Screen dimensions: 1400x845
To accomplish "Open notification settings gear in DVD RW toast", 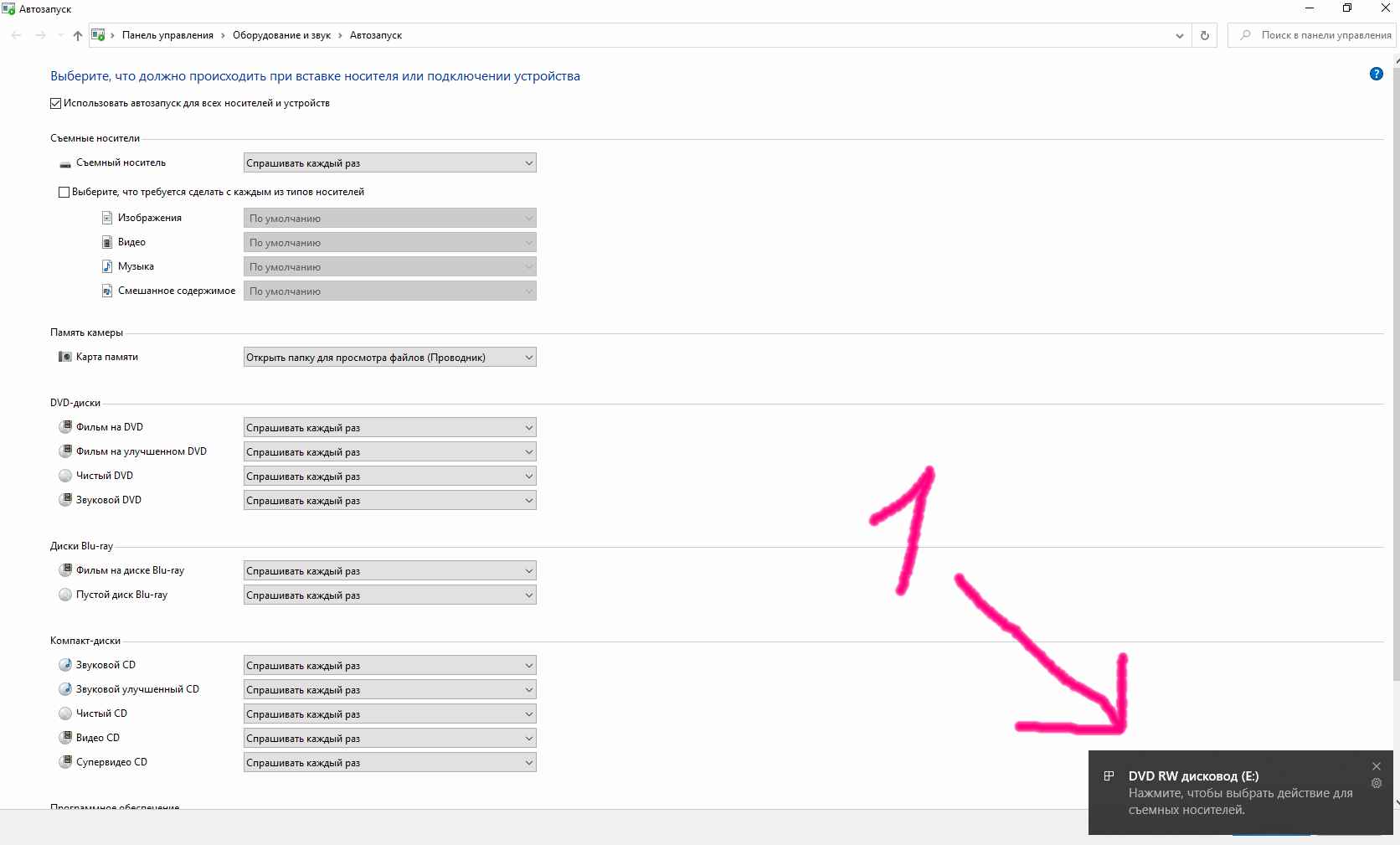I will 1376,784.
